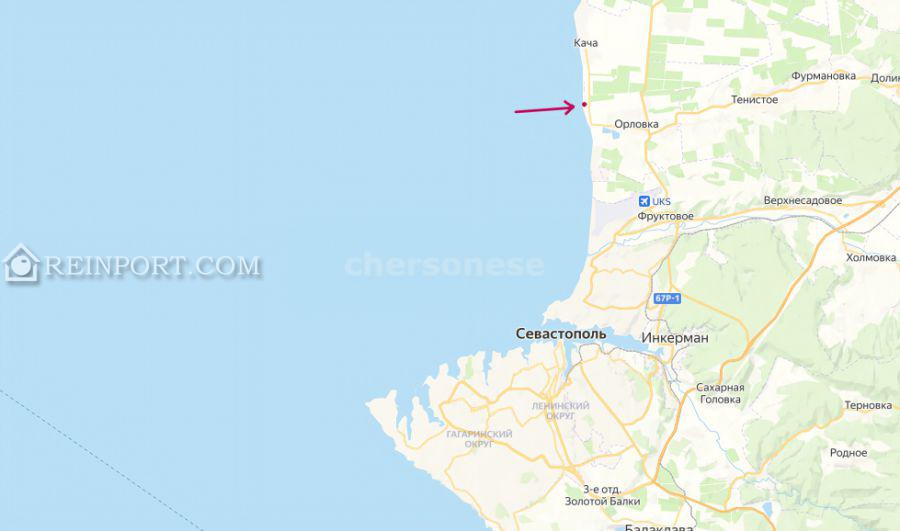This screenshot has height=531, width=900.
Task: Click the Орловка label on map
Action: point(636,124)
